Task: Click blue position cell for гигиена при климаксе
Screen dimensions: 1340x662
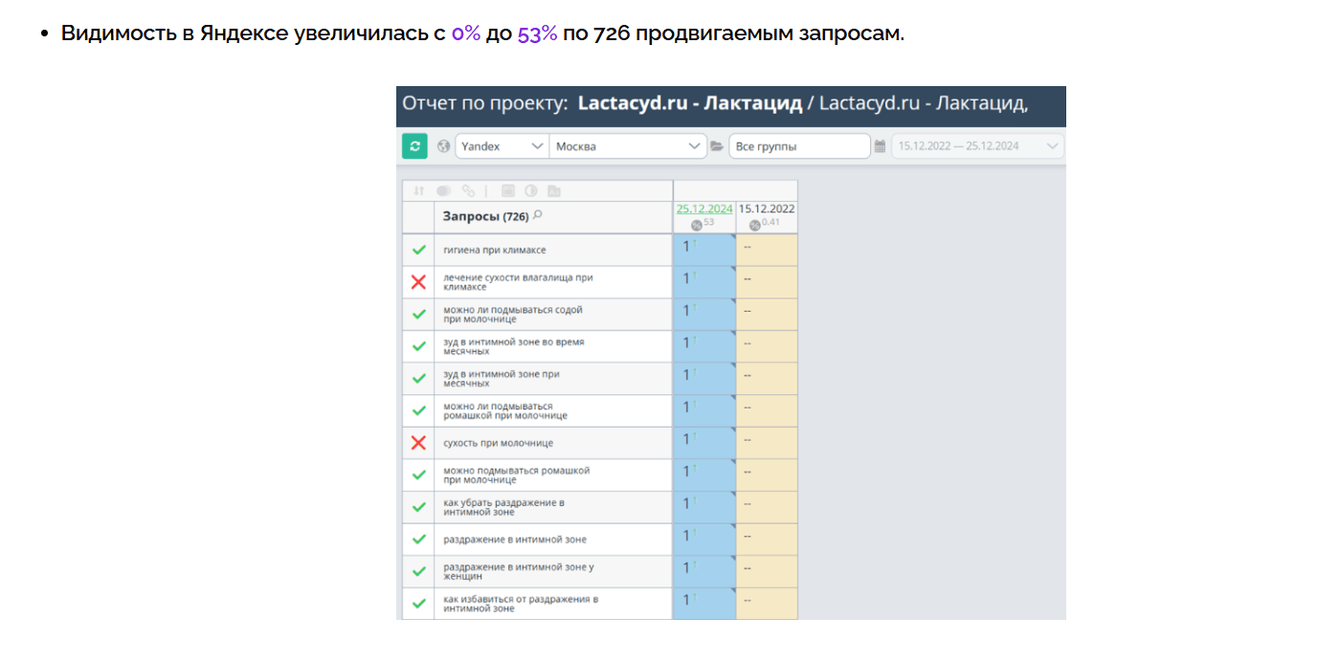Action: (704, 250)
